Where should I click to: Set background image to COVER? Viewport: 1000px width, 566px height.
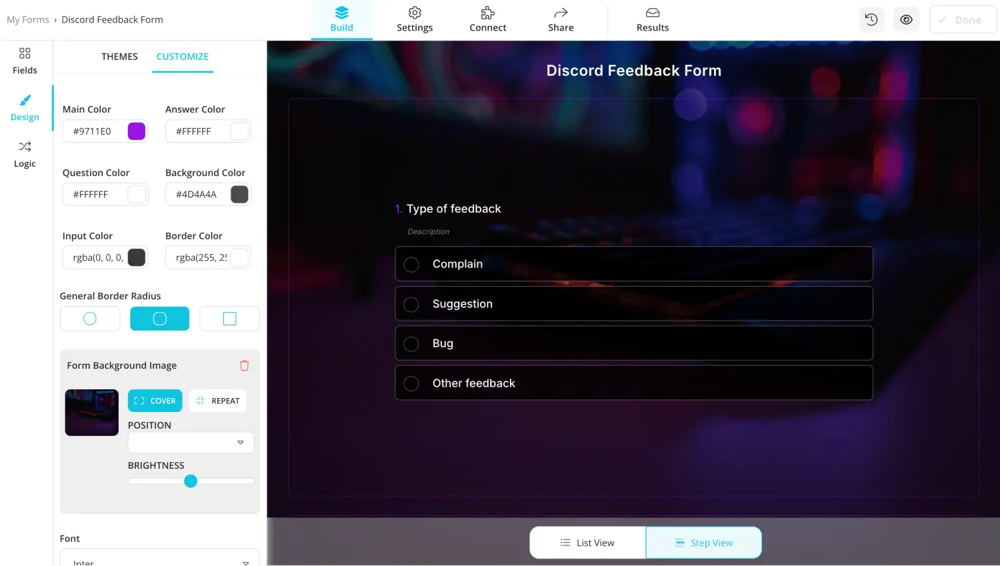point(155,401)
